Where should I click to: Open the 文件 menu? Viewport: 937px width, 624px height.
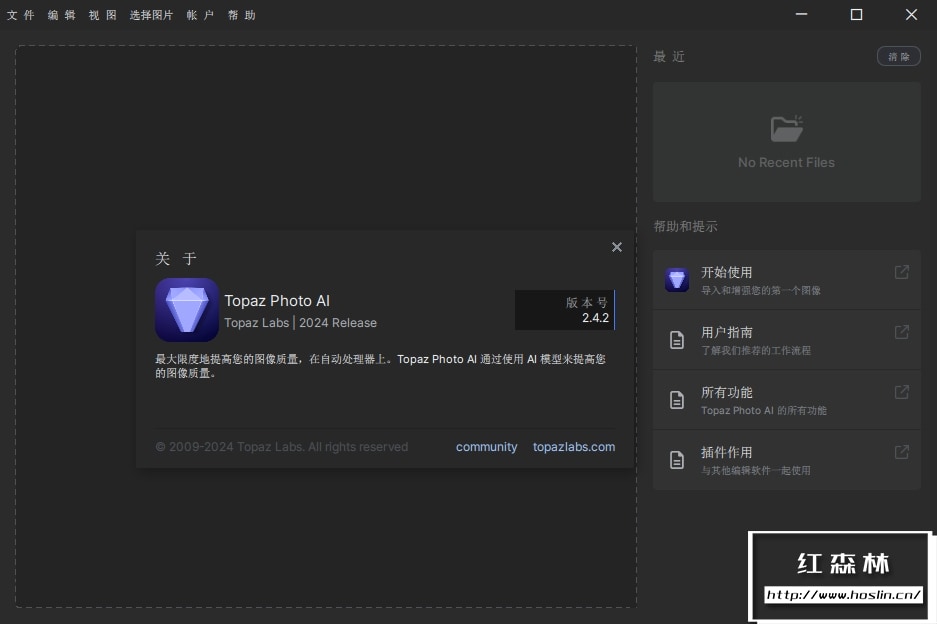[x=20, y=15]
